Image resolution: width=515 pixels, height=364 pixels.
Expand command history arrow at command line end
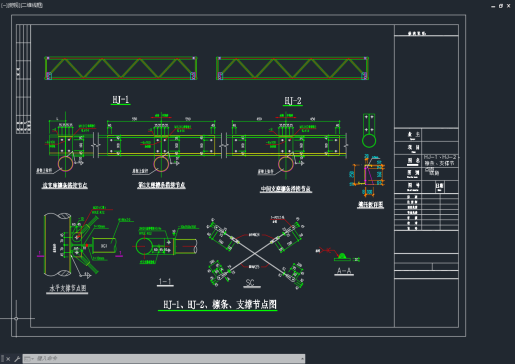tap(302, 359)
